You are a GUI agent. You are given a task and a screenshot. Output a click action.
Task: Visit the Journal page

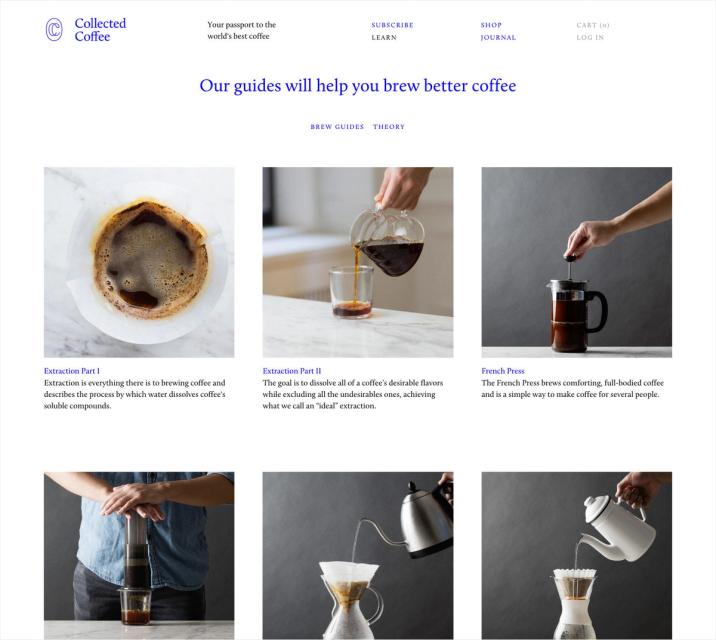pos(498,37)
